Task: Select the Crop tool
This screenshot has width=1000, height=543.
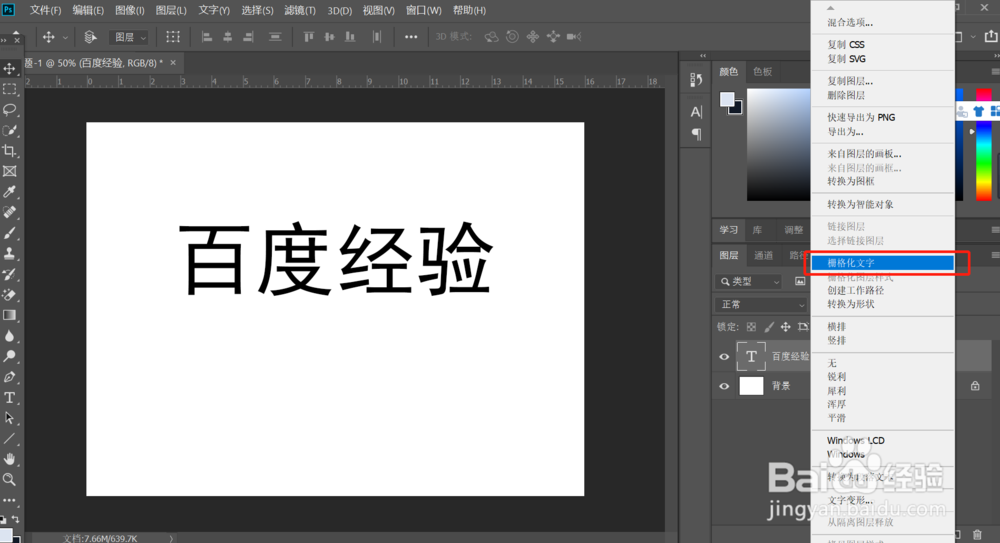Action: click(x=10, y=151)
